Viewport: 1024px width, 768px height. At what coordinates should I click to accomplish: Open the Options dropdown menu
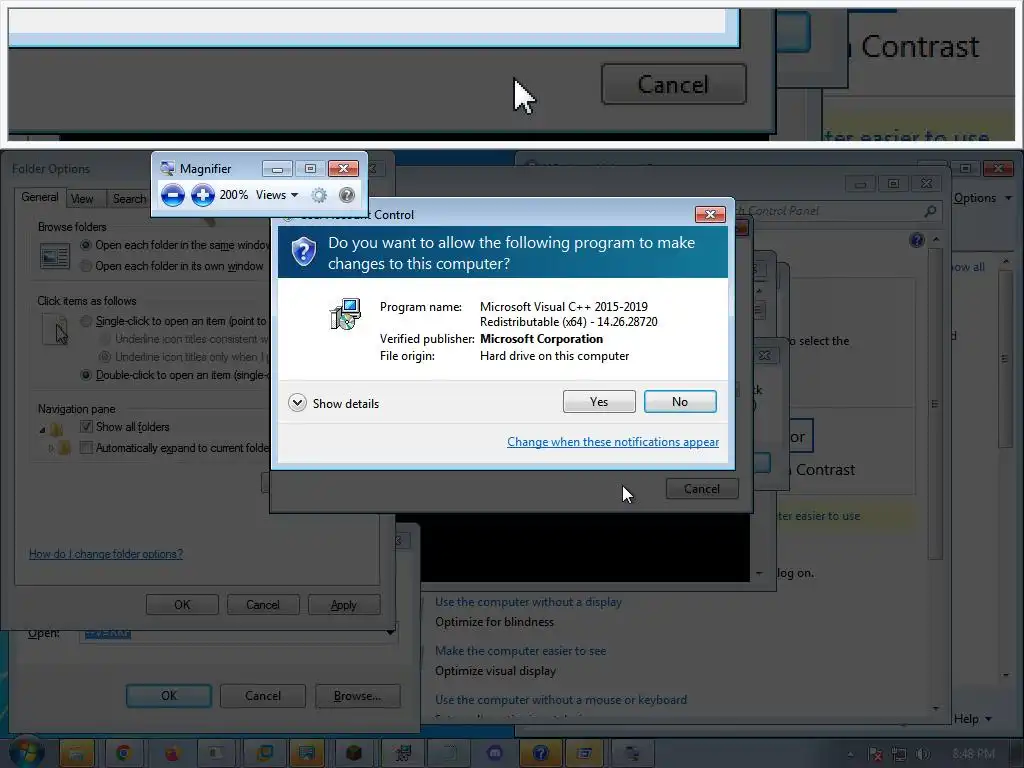click(982, 198)
